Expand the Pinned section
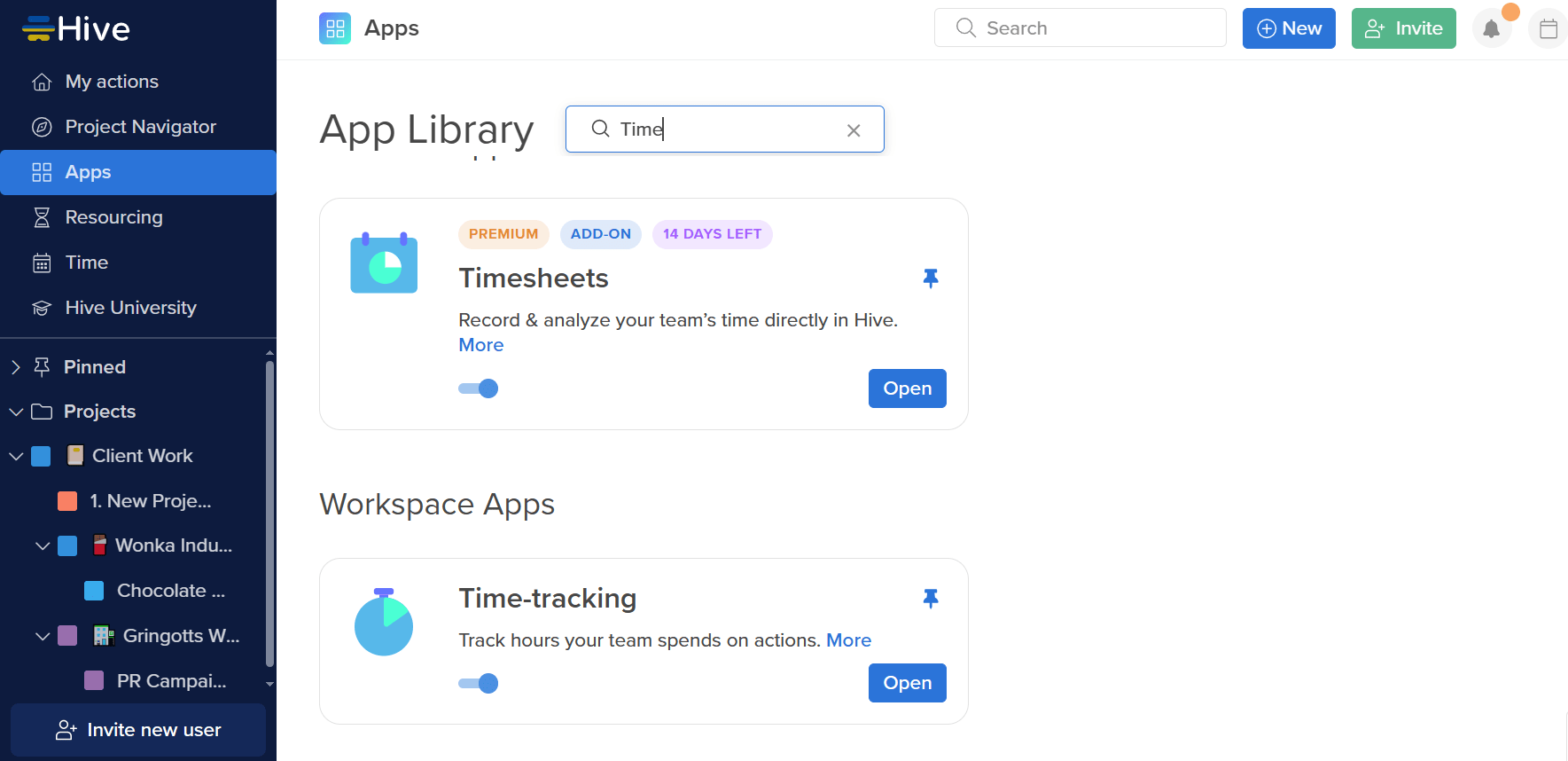Viewport: 1568px width, 761px height. [15, 367]
